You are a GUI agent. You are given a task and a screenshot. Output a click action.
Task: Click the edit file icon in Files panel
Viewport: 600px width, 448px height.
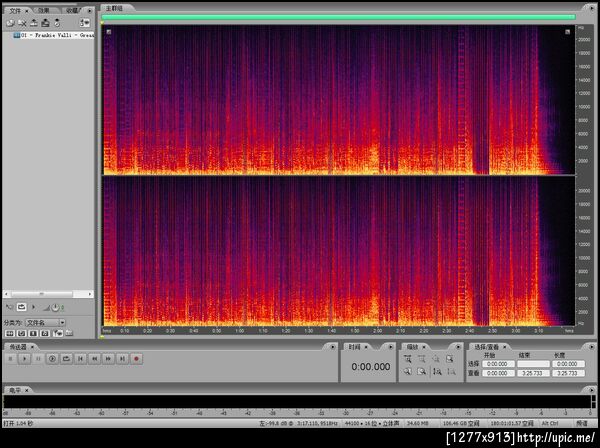[x=46, y=23]
